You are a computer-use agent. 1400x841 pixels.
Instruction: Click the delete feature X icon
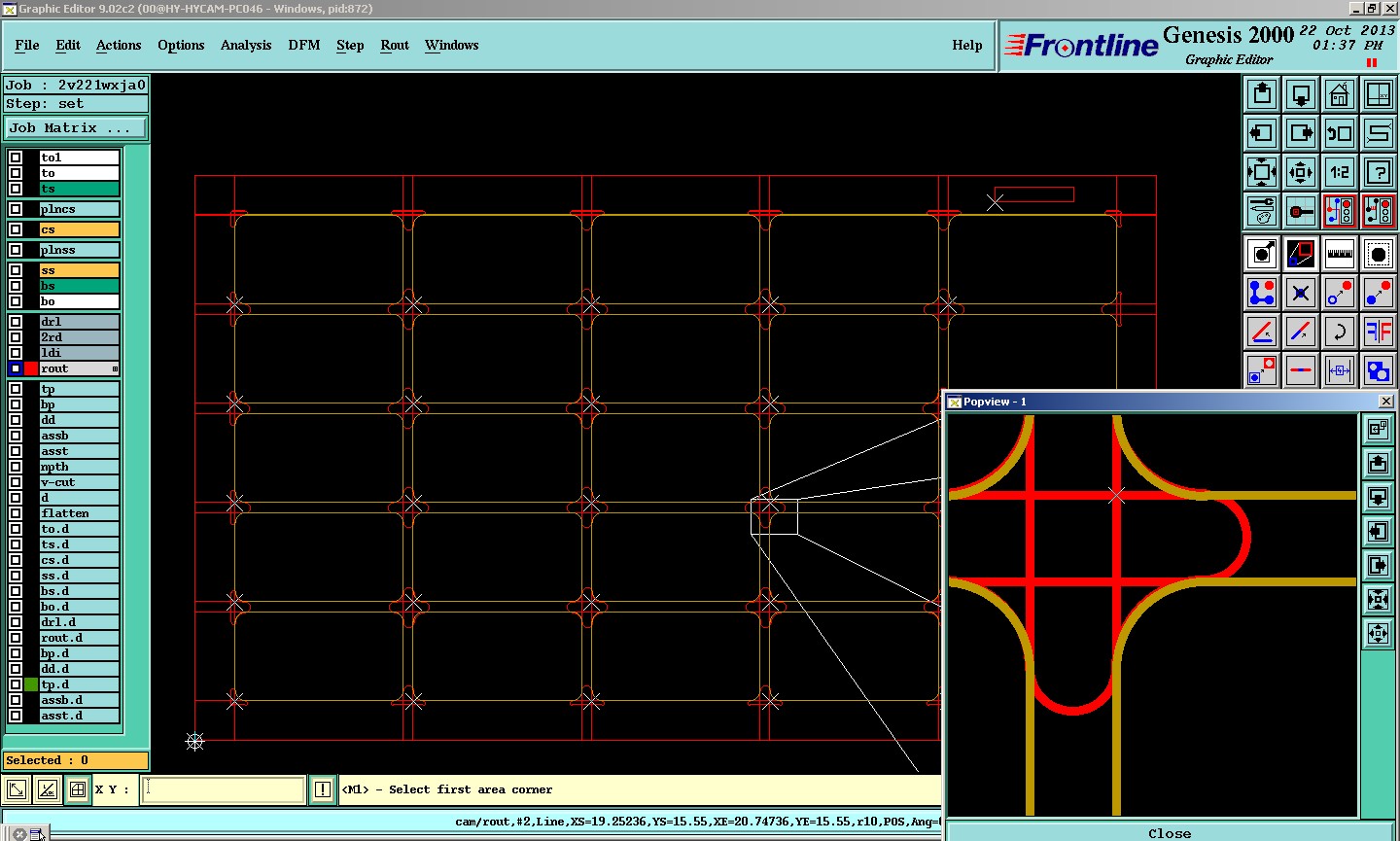(1301, 293)
